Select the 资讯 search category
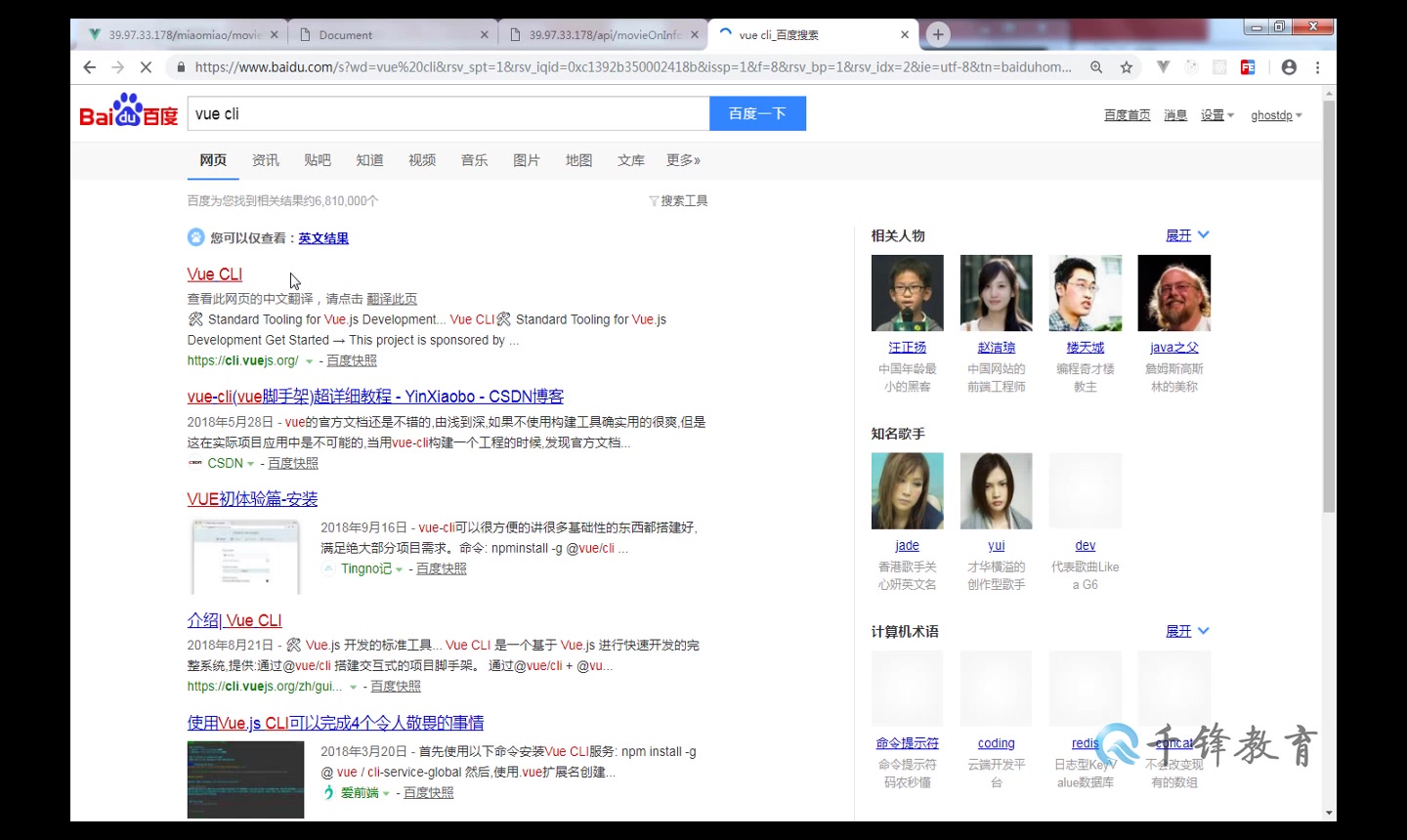 tap(266, 160)
